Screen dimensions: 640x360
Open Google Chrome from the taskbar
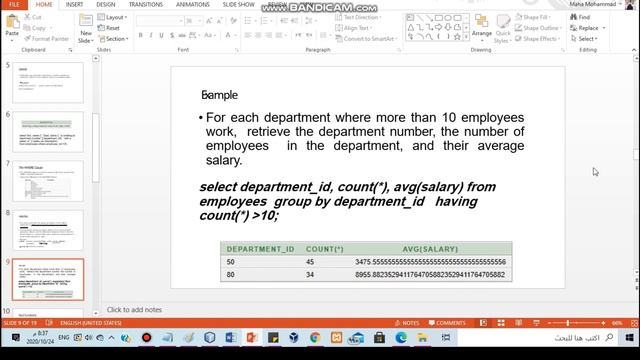(x=315, y=338)
